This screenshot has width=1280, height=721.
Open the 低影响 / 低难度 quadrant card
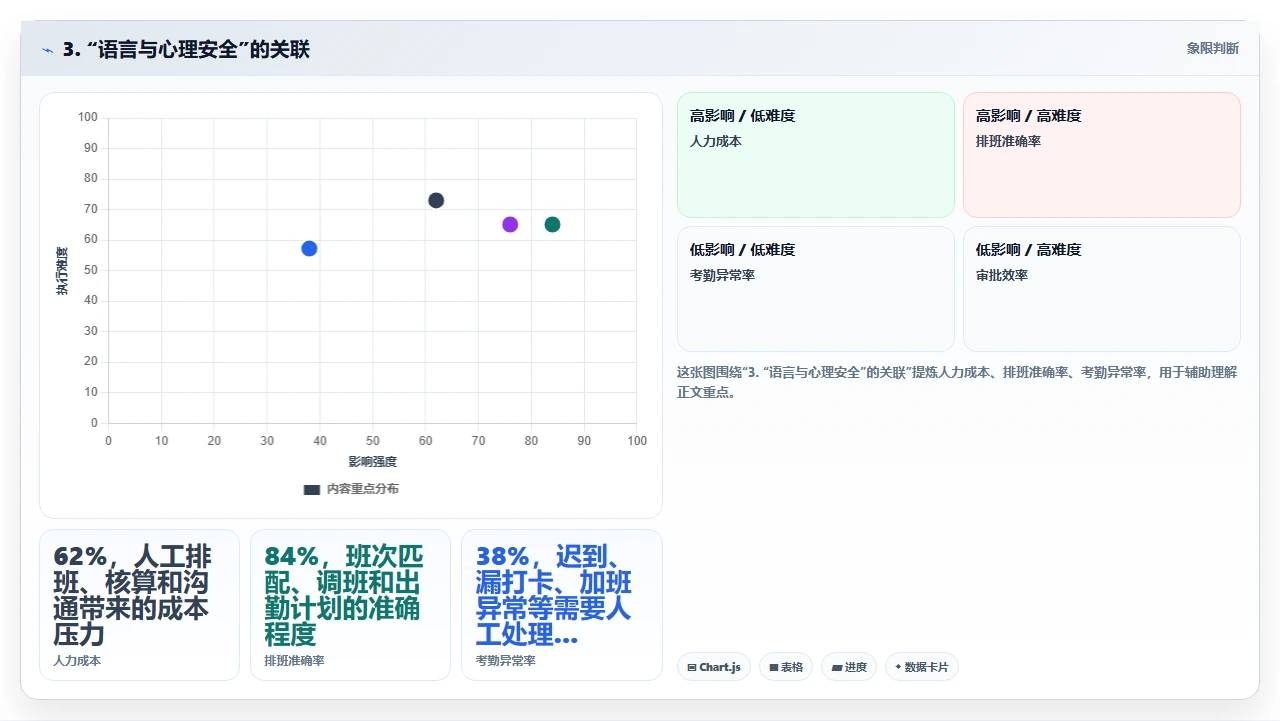(816, 289)
